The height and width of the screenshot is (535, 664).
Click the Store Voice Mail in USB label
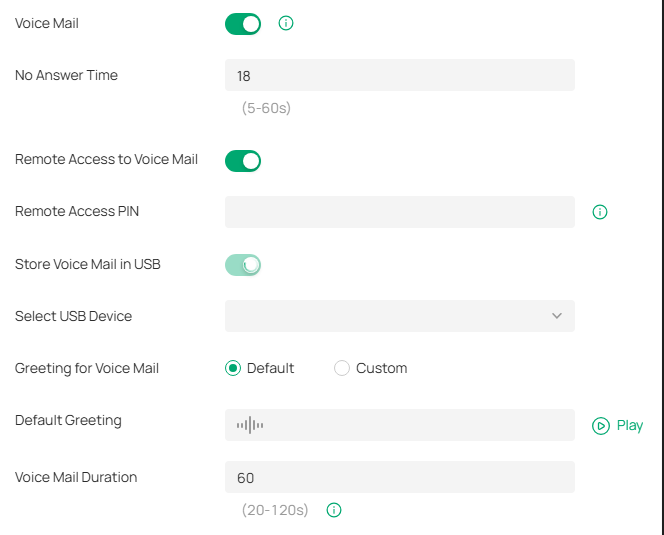coord(88,264)
